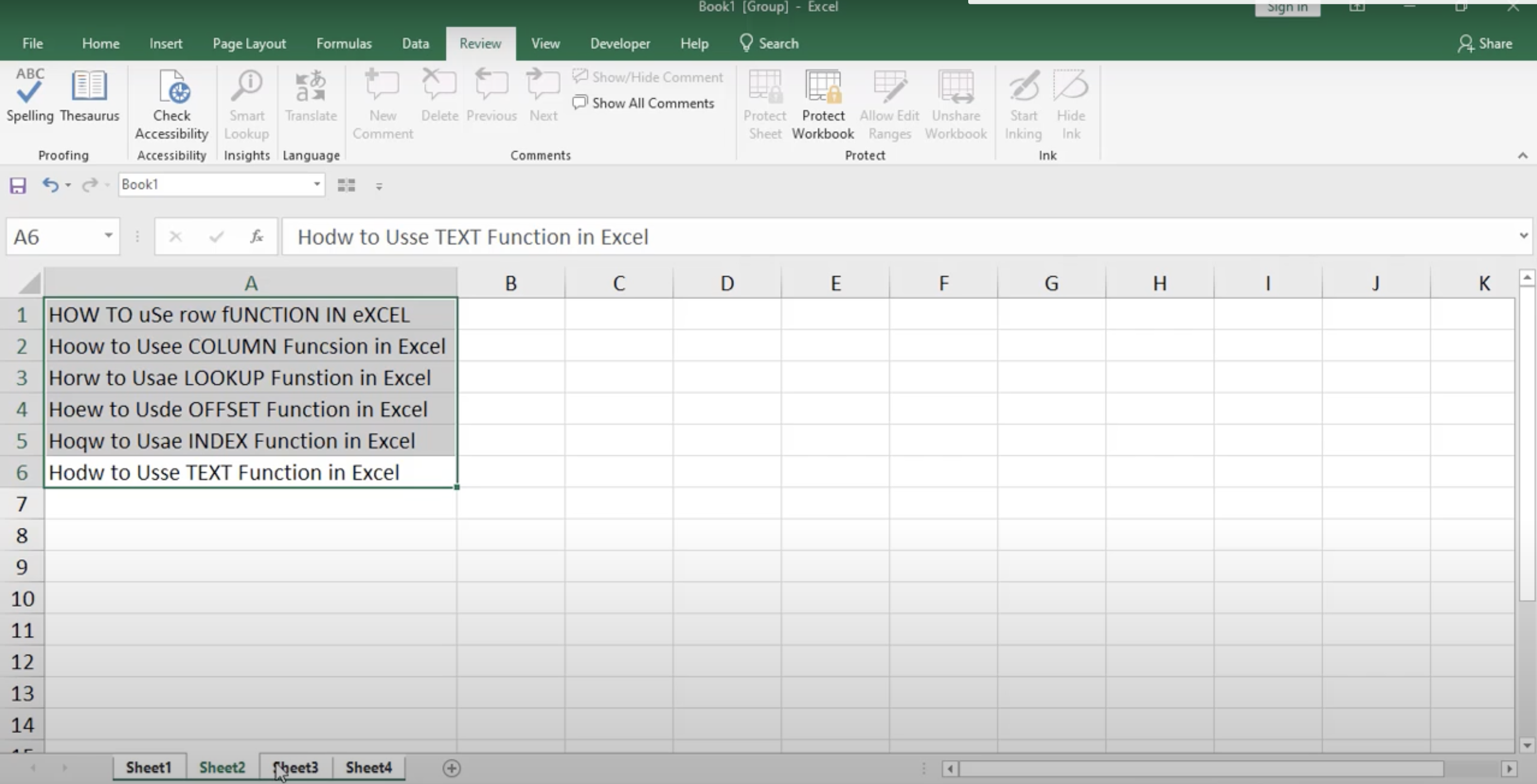Click the Redo arrow icon

(x=89, y=185)
